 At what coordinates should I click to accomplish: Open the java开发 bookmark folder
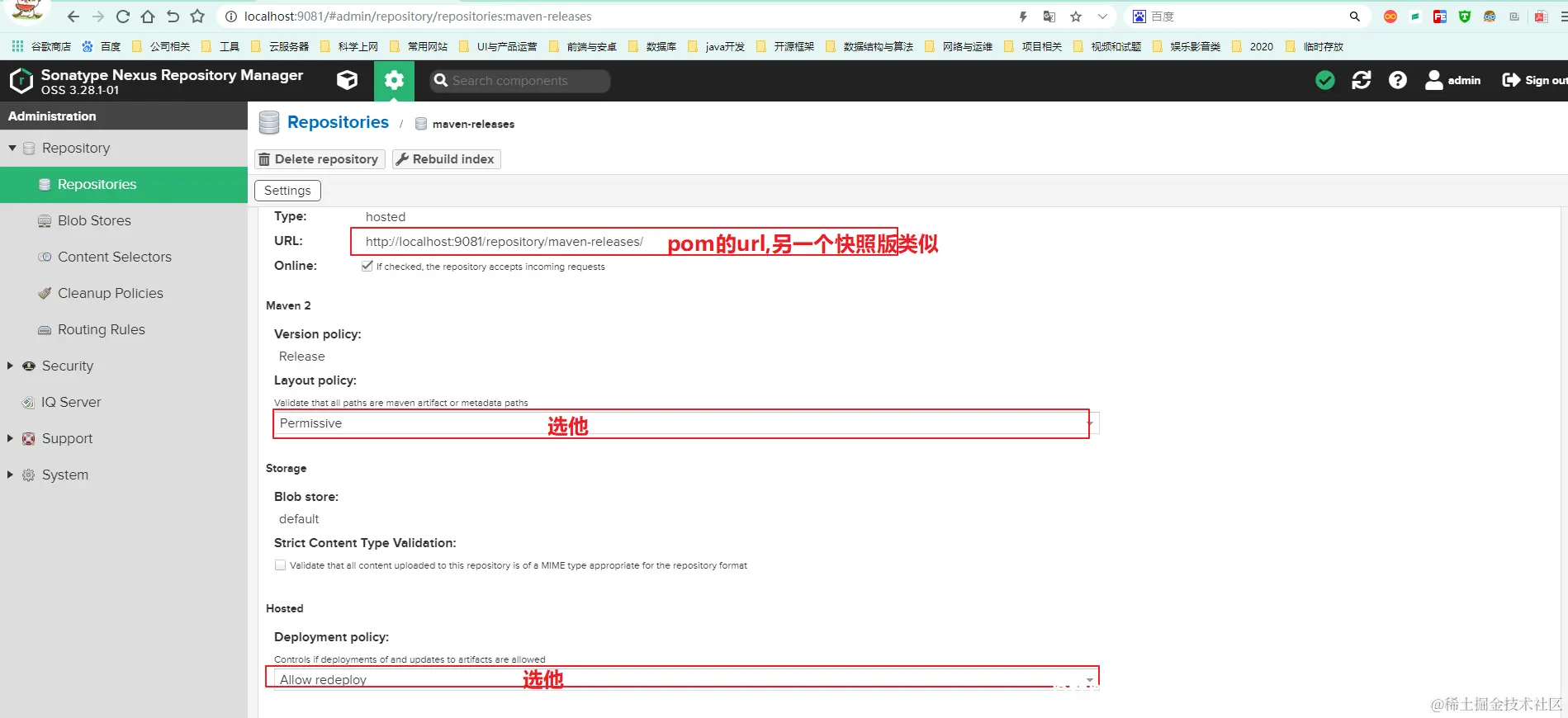pyautogui.click(x=716, y=46)
